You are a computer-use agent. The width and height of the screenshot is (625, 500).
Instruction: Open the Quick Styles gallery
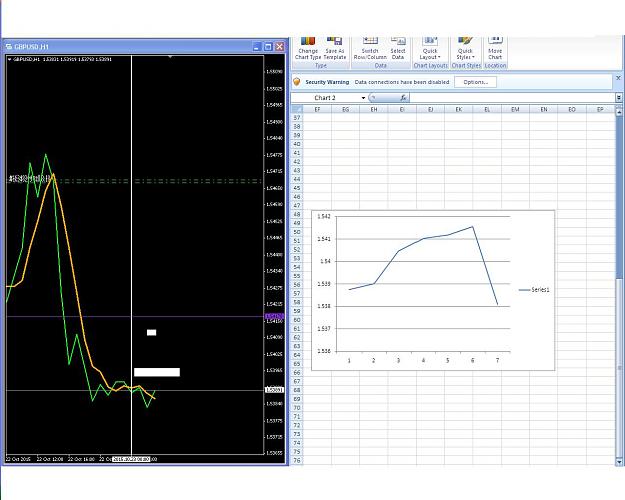pyautogui.click(x=465, y=48)
